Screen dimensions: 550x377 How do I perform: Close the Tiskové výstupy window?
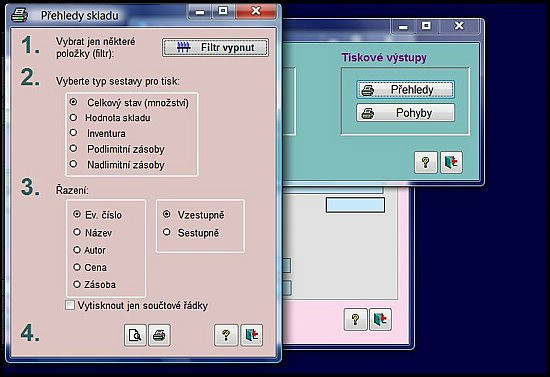tap(459, 26)
